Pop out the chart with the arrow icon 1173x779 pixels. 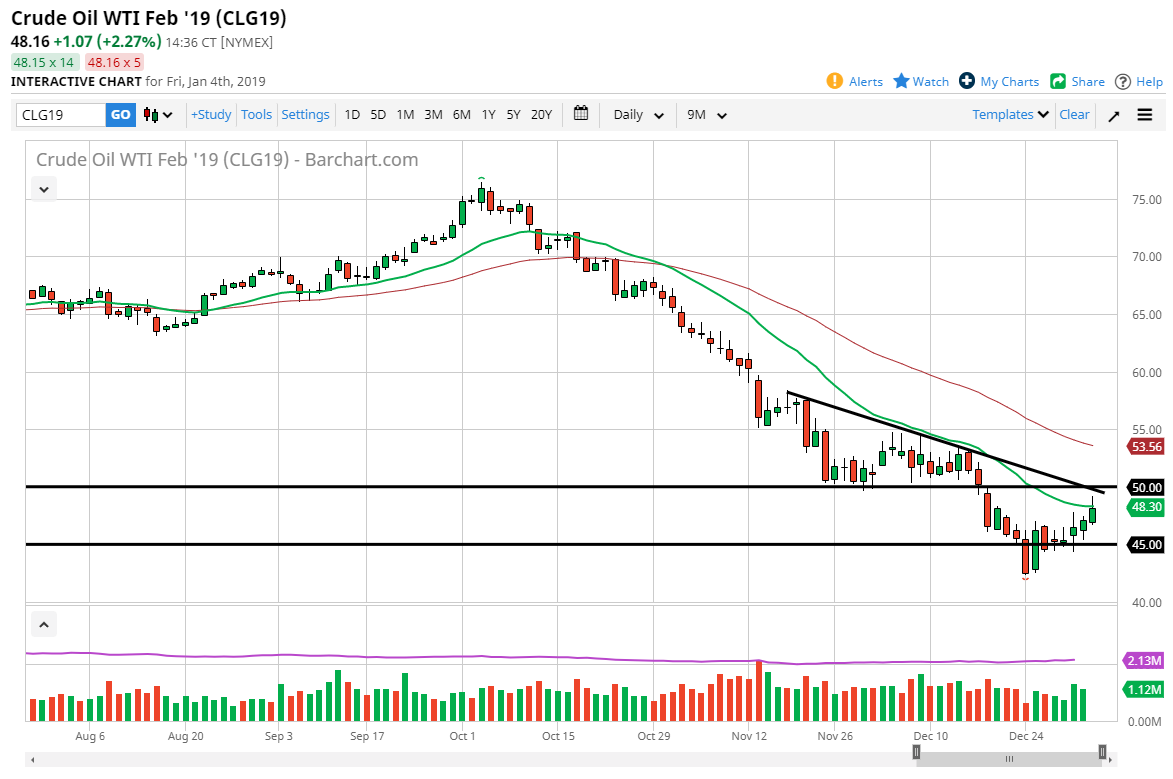coord(1113,114)
